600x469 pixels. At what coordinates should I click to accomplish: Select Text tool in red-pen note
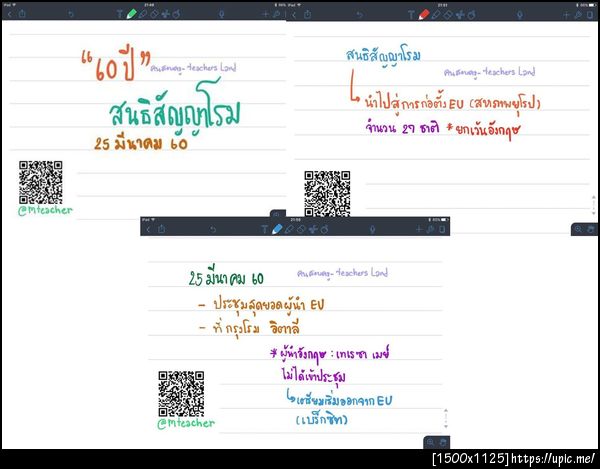pos(411,15)
